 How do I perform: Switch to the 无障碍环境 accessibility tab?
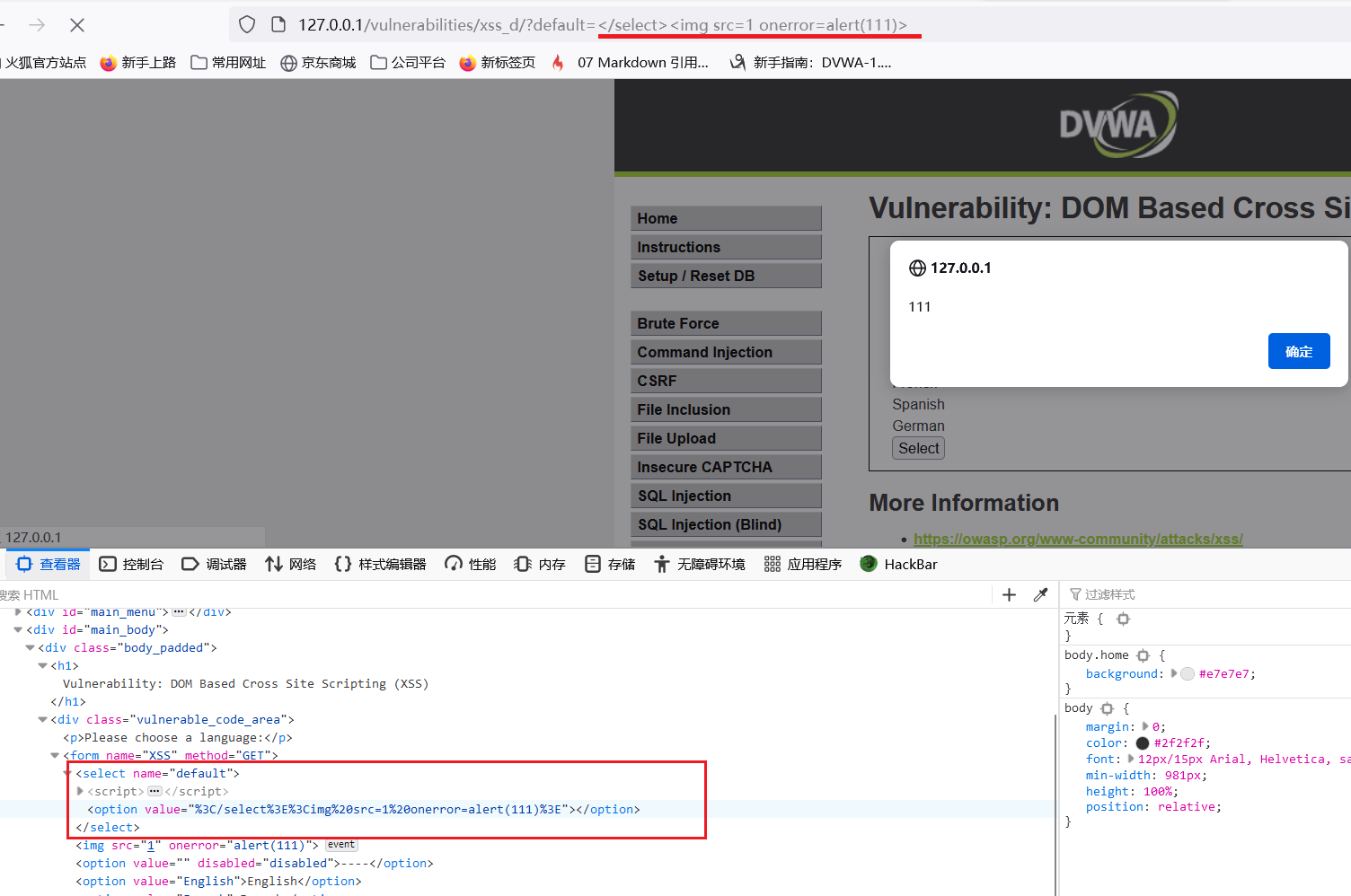[700, 564]
